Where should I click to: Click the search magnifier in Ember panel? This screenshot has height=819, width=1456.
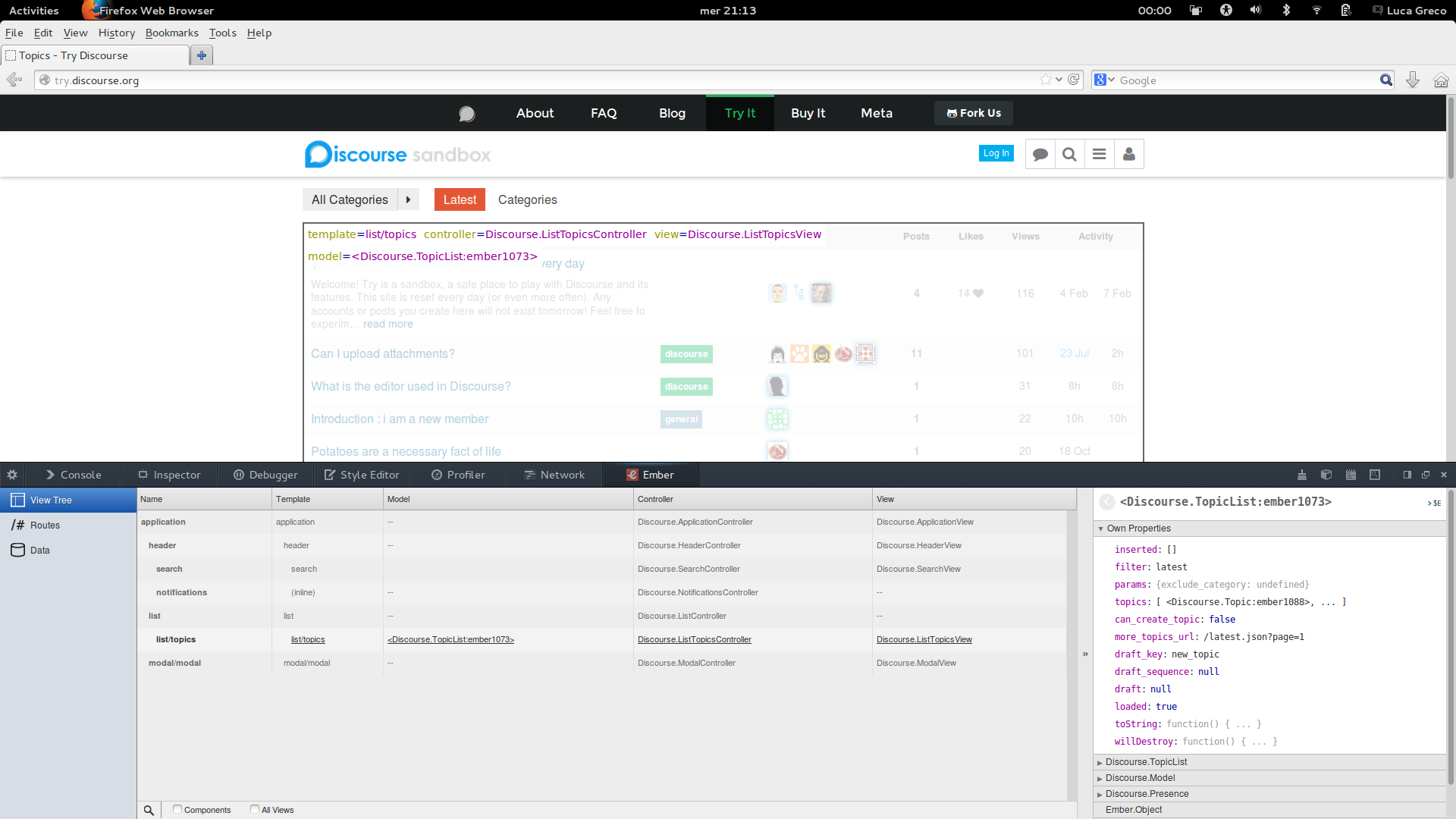[149, 810]
